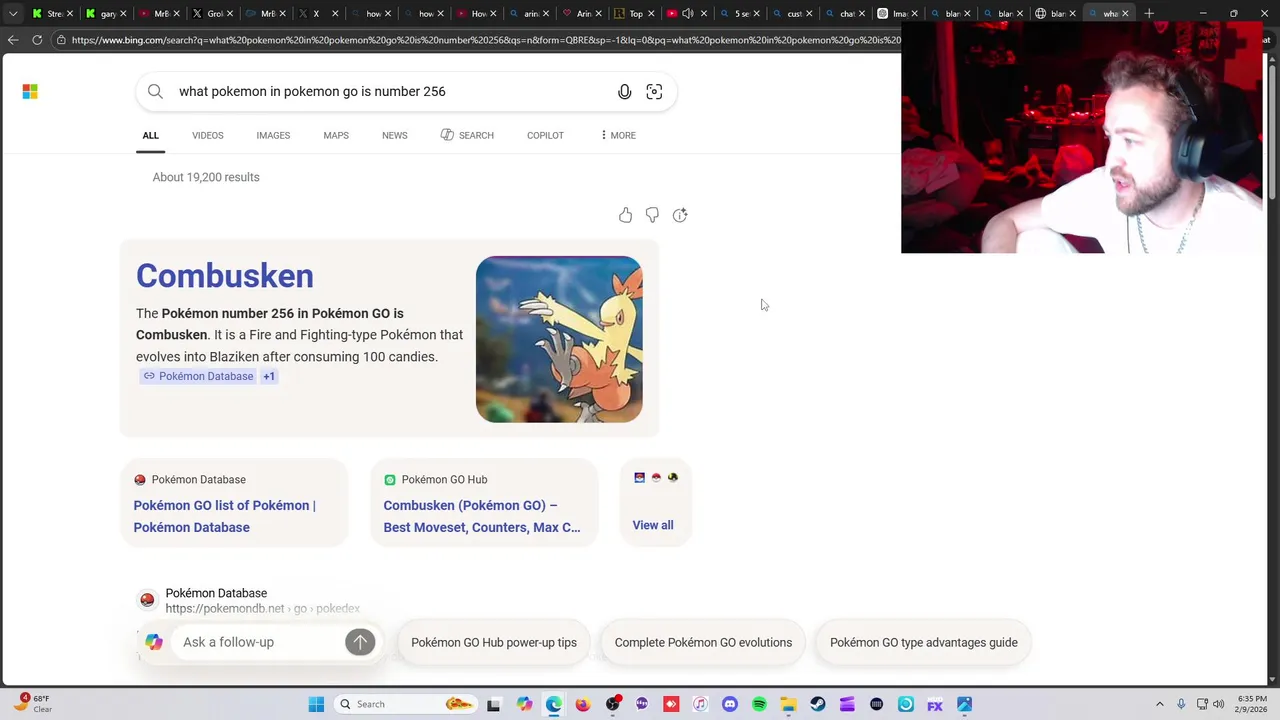Submit follow-up with the arrow button
Screen dimensions: 1280x720
click(x=360, y=642)
